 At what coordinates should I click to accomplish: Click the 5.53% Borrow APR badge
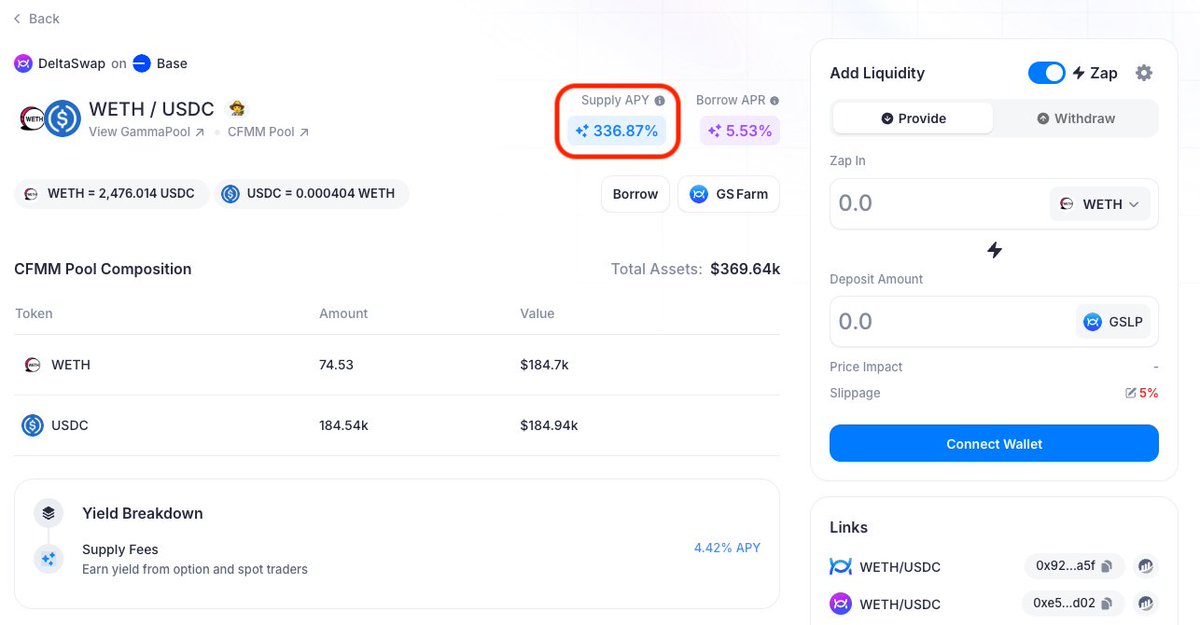pyautogui.click(x=740, y=131)
